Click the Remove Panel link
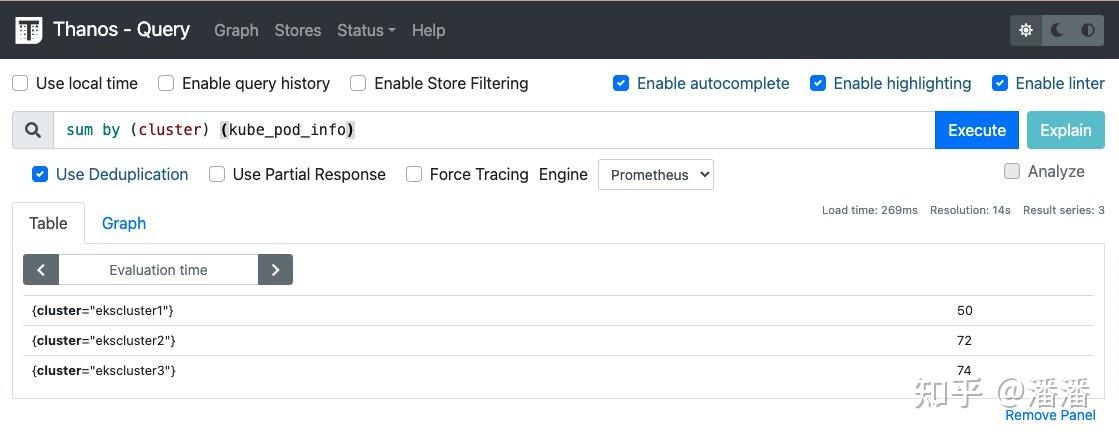This screenshot has height=439, width=1119. pos(1050,415)
